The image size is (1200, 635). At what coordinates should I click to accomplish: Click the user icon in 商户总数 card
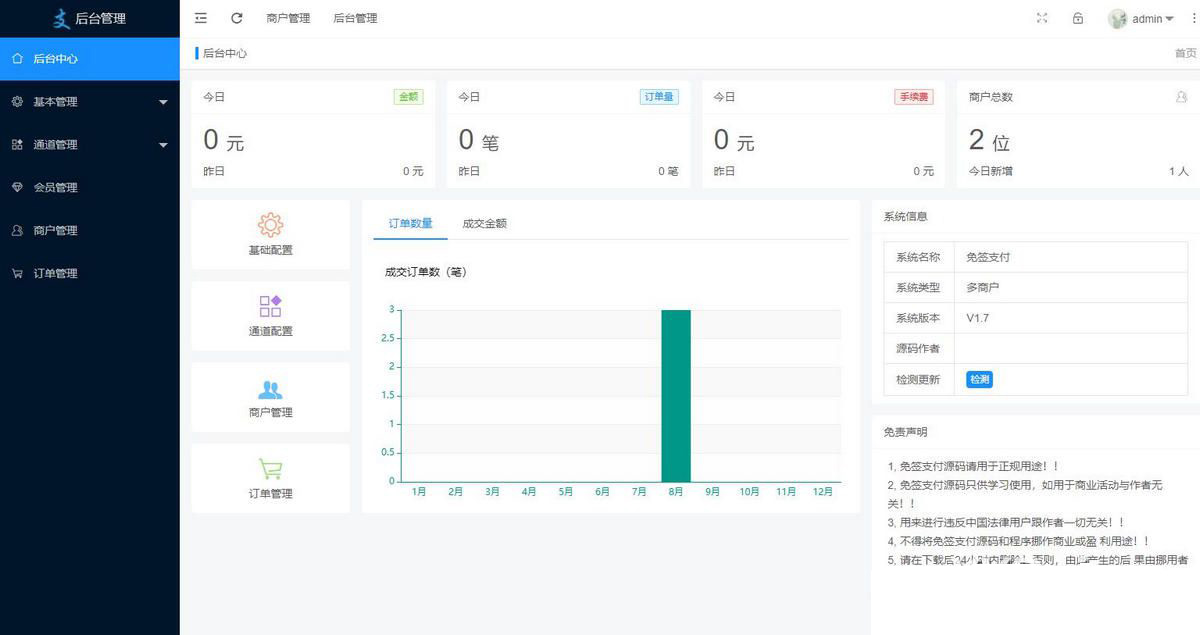1181,97
